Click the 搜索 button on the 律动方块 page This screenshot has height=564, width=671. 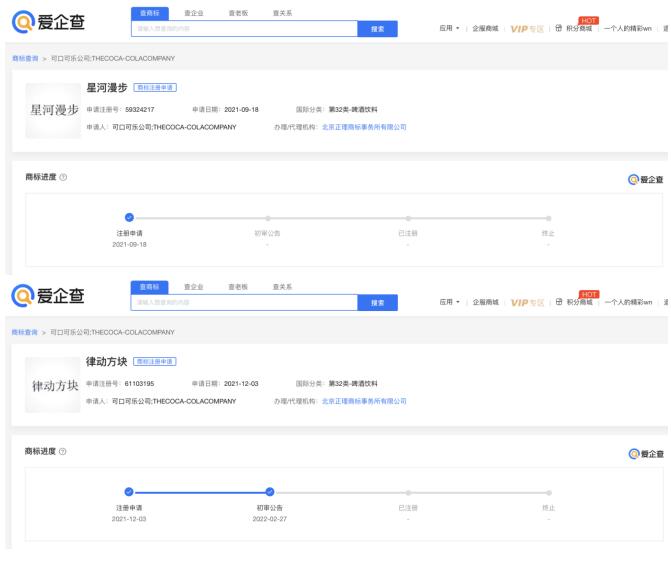(377, 303)
